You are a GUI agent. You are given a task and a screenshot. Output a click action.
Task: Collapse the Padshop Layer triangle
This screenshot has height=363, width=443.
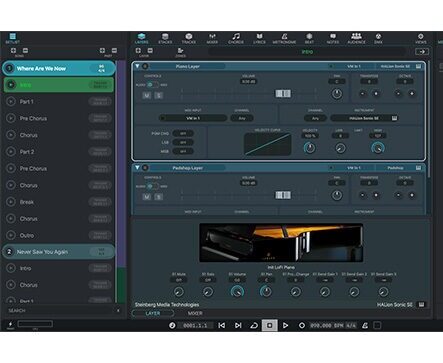tap(137, 168)
